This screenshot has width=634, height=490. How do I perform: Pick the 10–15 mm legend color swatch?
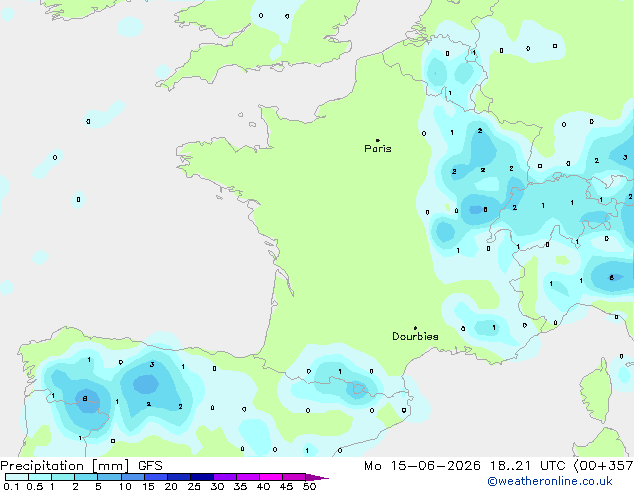pyautogui.click(x=133, y=477)
